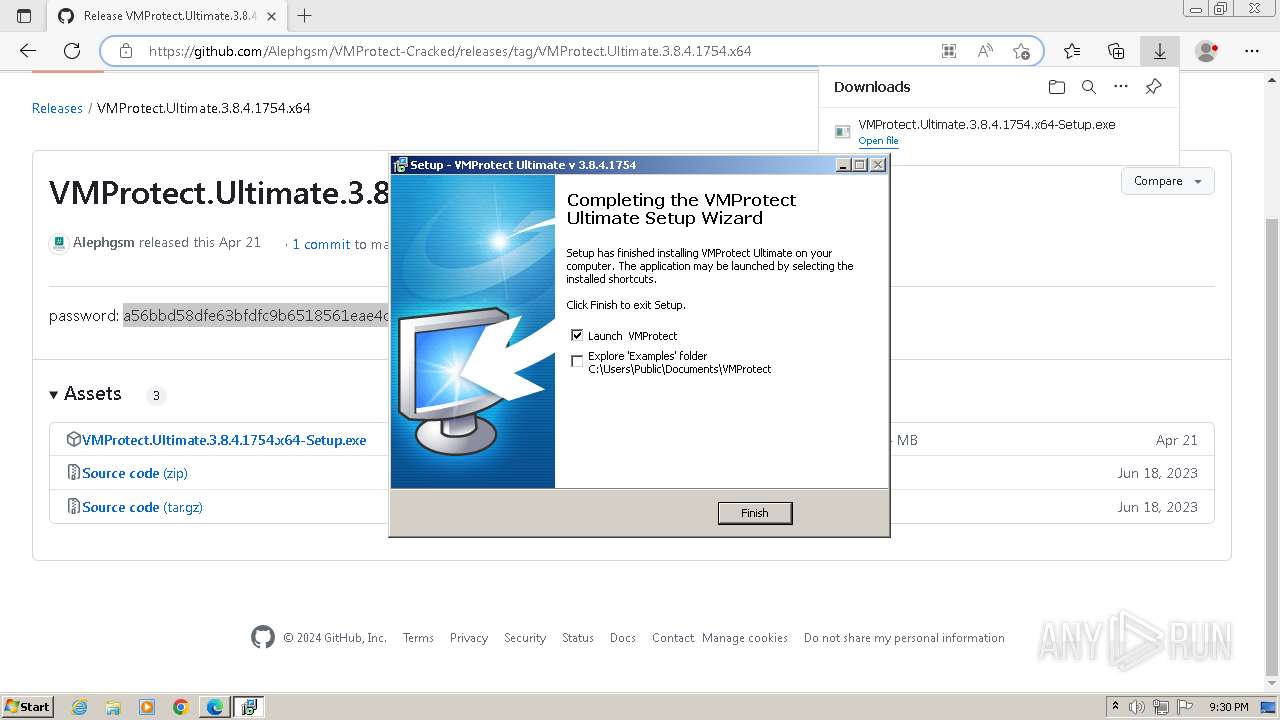Open the Windows Start menu
Viewport: 1280px width, 720px height.
tap(27, 706)
